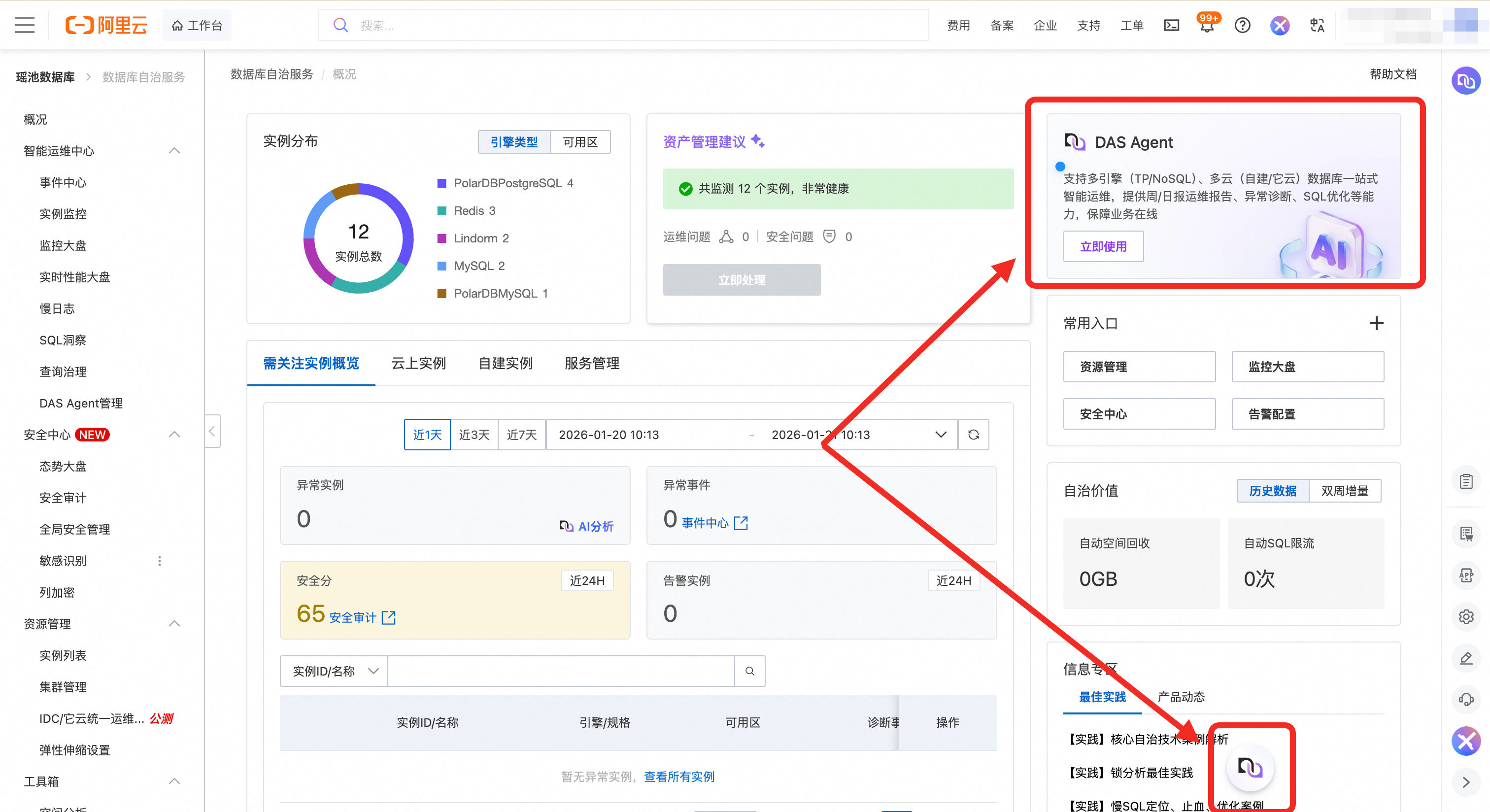Open the notification bell with 99+ badge
This screenshot has height=812, width=1490.
[x=1207, y=26]
